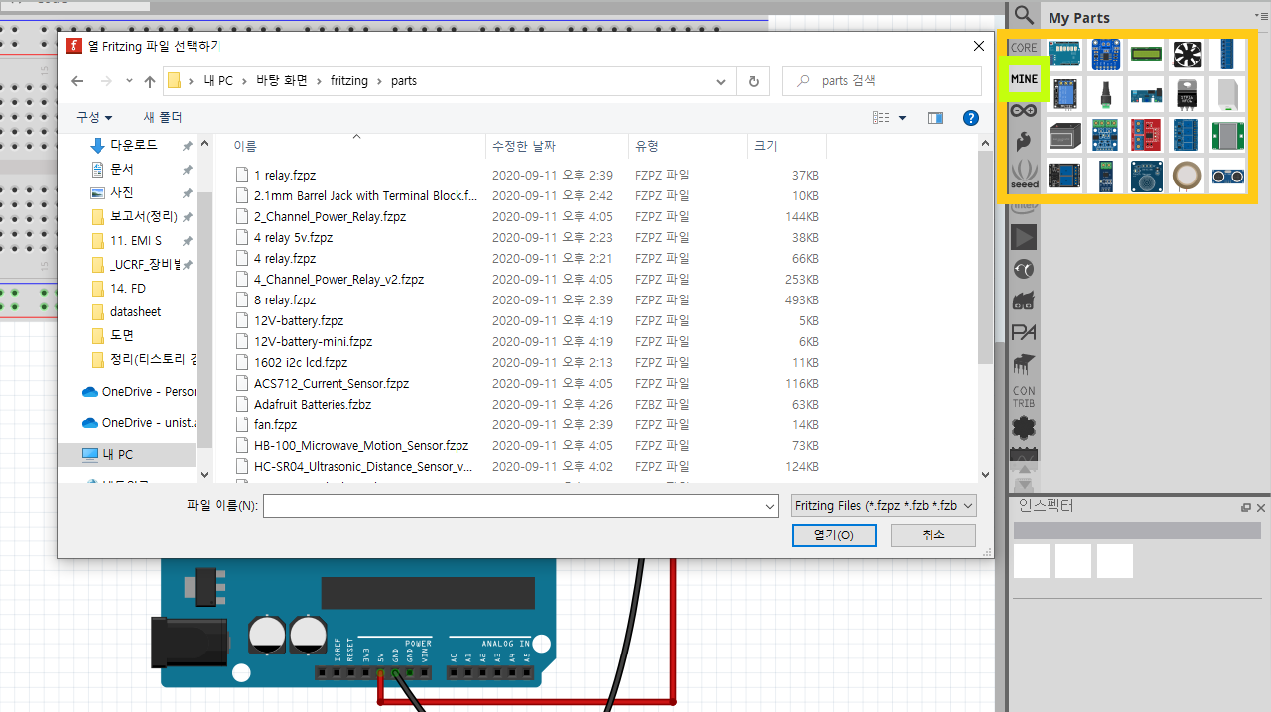Select 'ACS712_Current_Sensor.fzpz' file
Screen dimensions: 1271x712
click(331, 383)
